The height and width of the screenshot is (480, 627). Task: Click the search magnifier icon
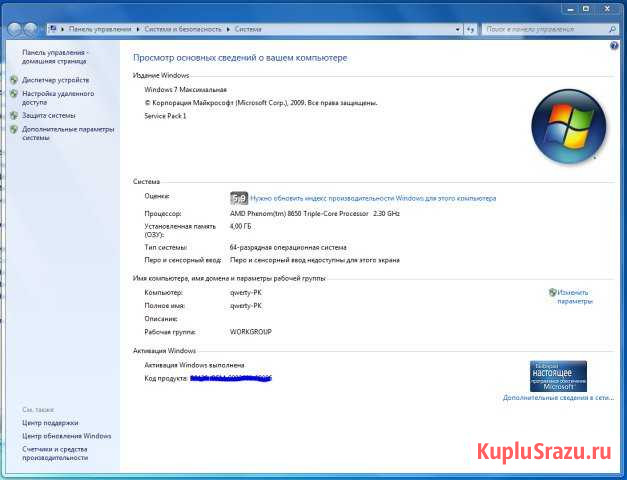612,29
